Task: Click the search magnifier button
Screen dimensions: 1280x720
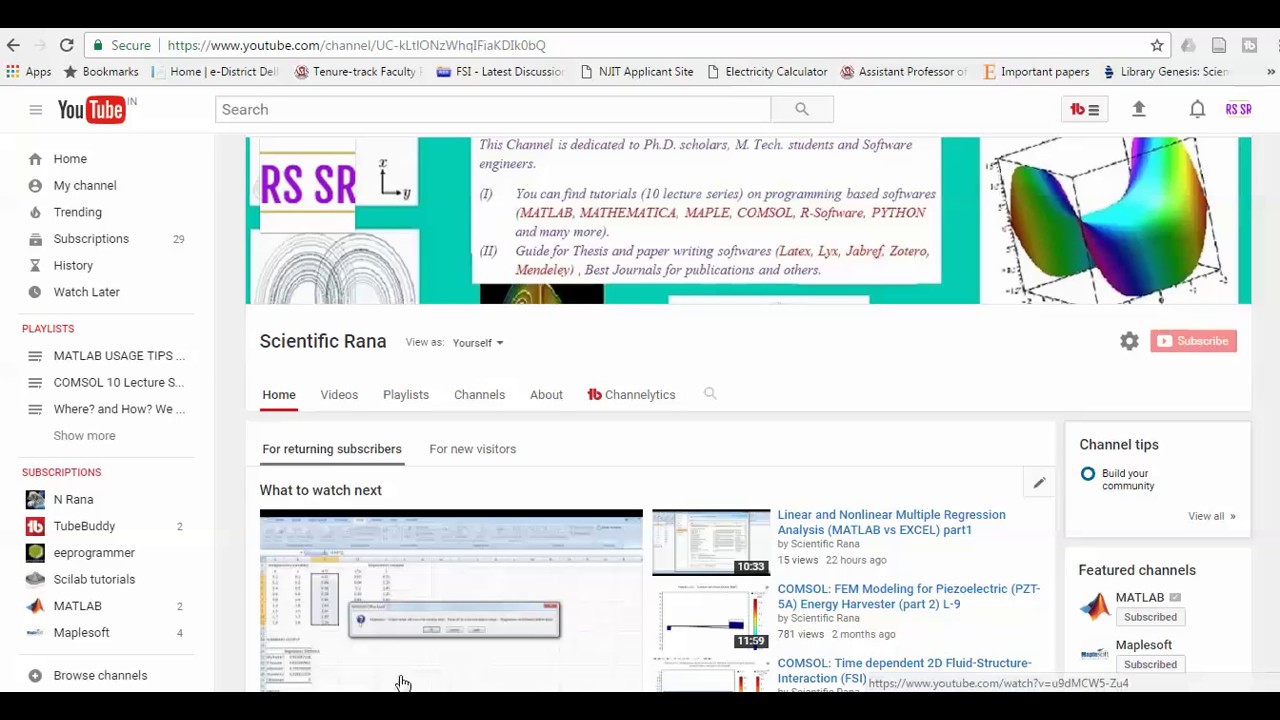Action: pyautogui.click(x=802, y=109)
